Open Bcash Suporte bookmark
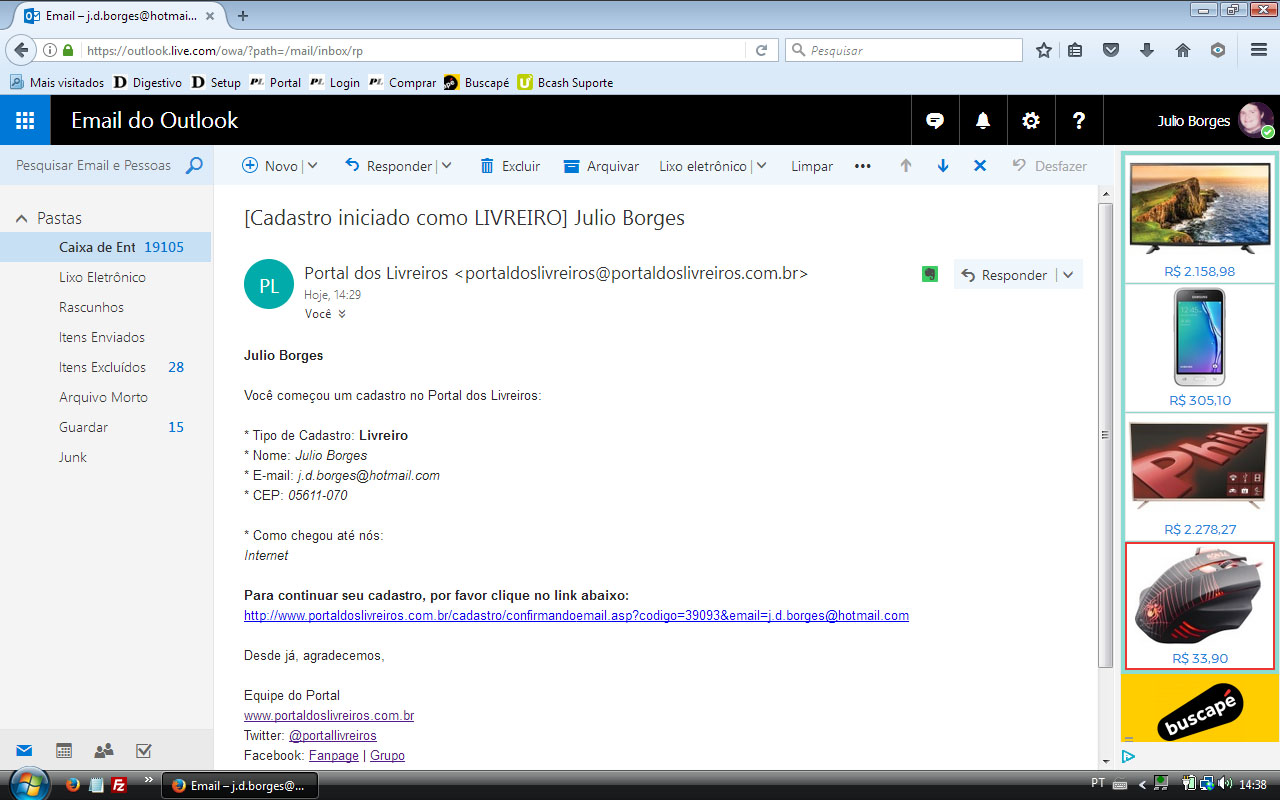The image size is (1280, 800). 566,83
